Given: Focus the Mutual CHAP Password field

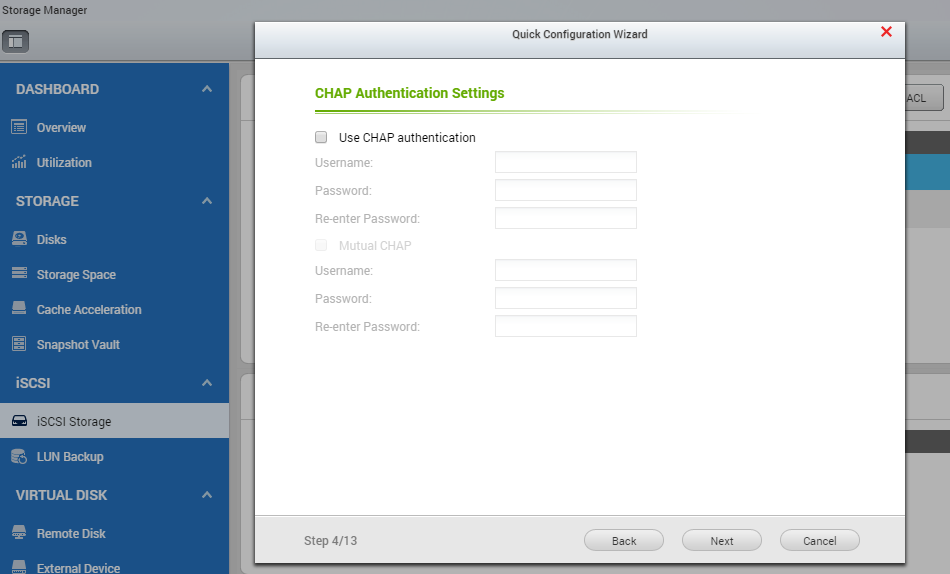Looking at the screenshot, I should tap(566, 298).
